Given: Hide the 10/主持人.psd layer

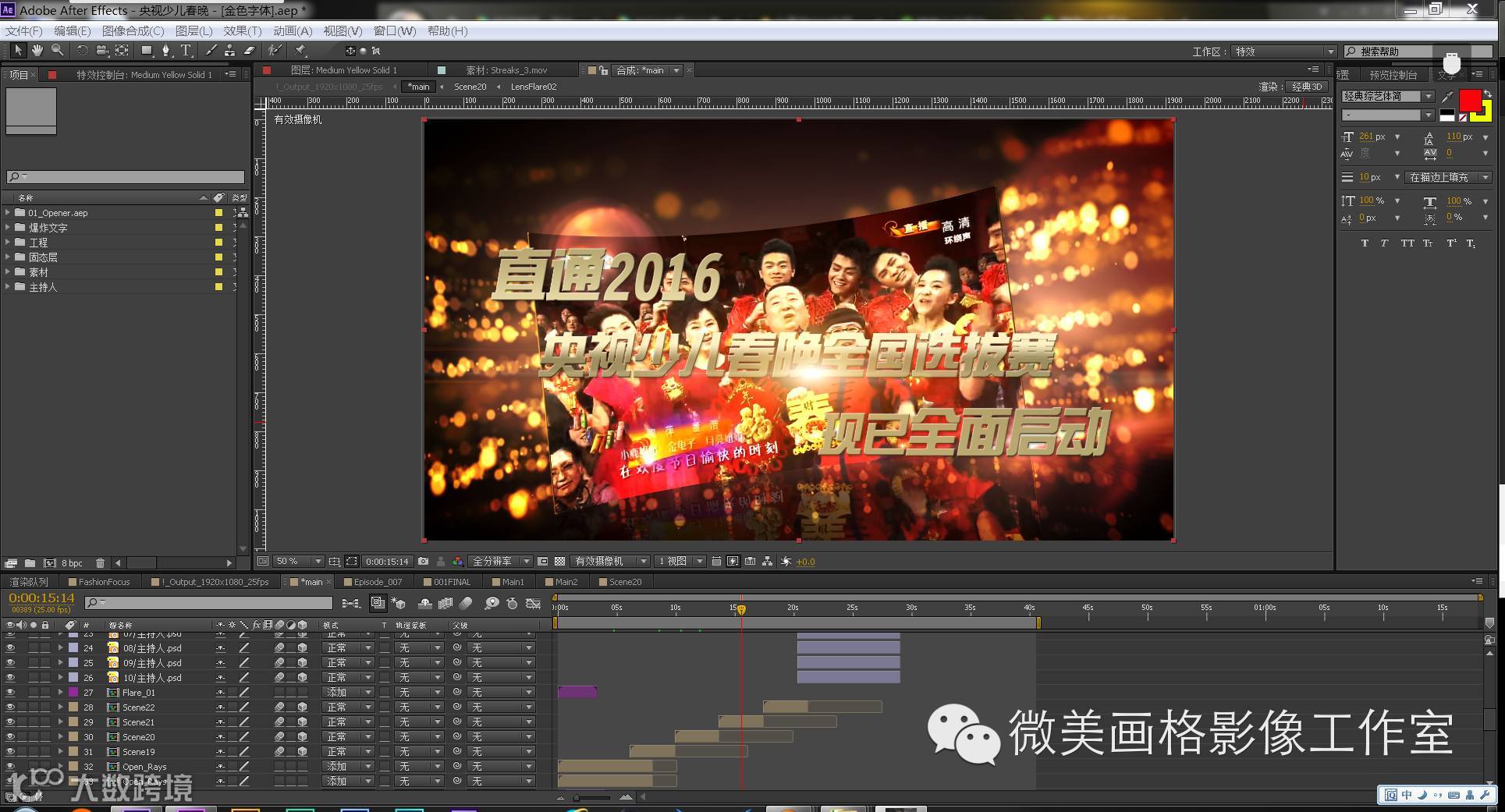Looking at the screenshot, I should coord(10,678).
